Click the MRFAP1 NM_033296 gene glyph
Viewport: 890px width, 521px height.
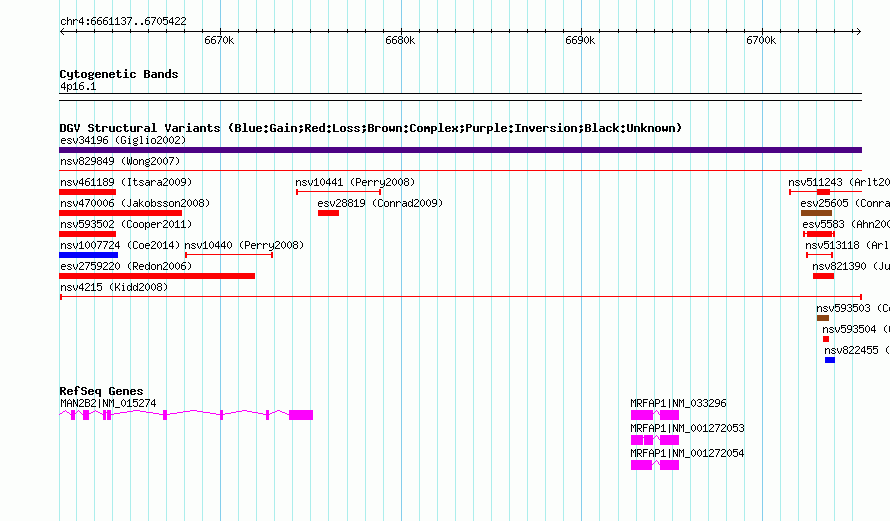coord(655,415)
